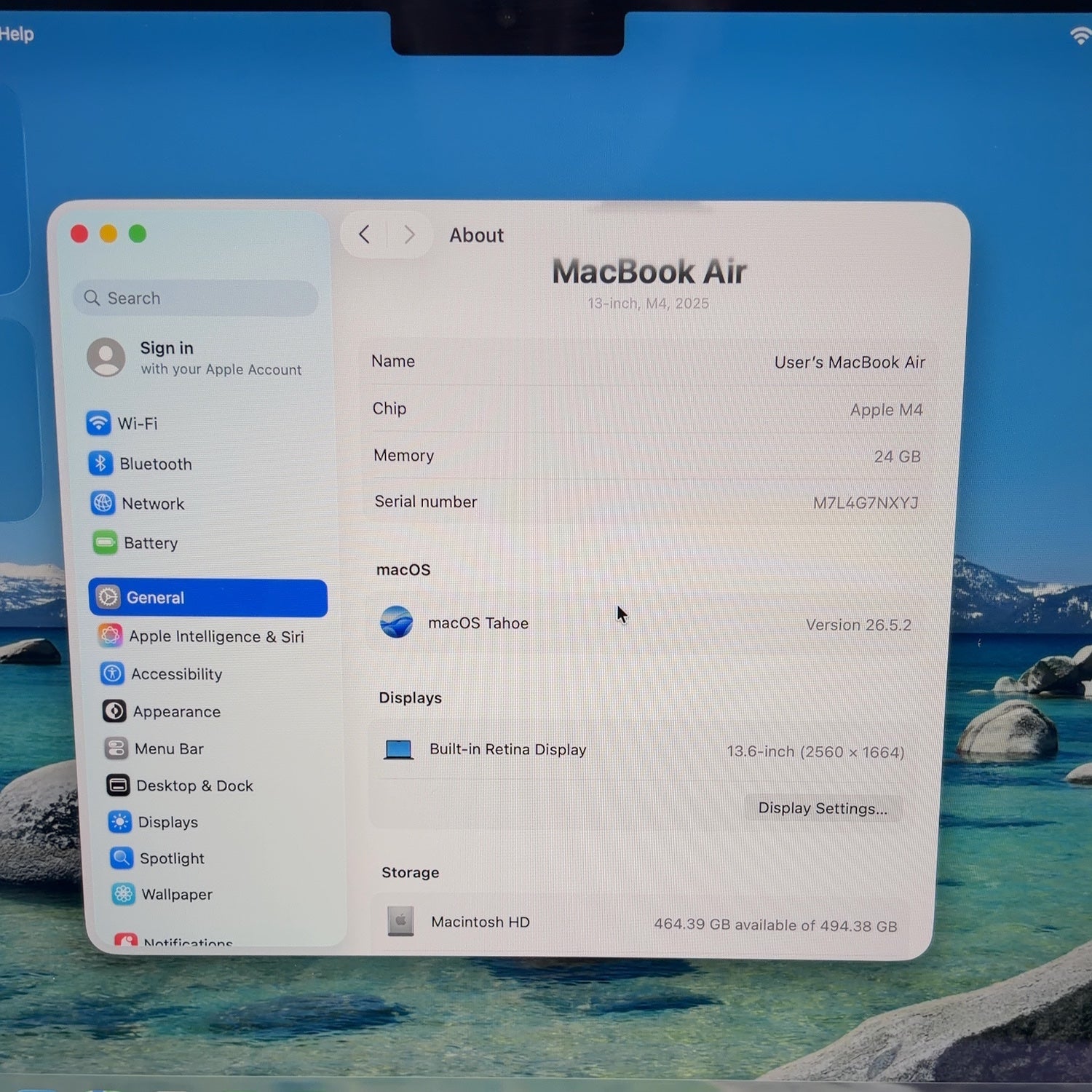Screen dimensions: 1092x1092
Task: Click the Apple Account avatar icon
Action: [x=106, y=357]
